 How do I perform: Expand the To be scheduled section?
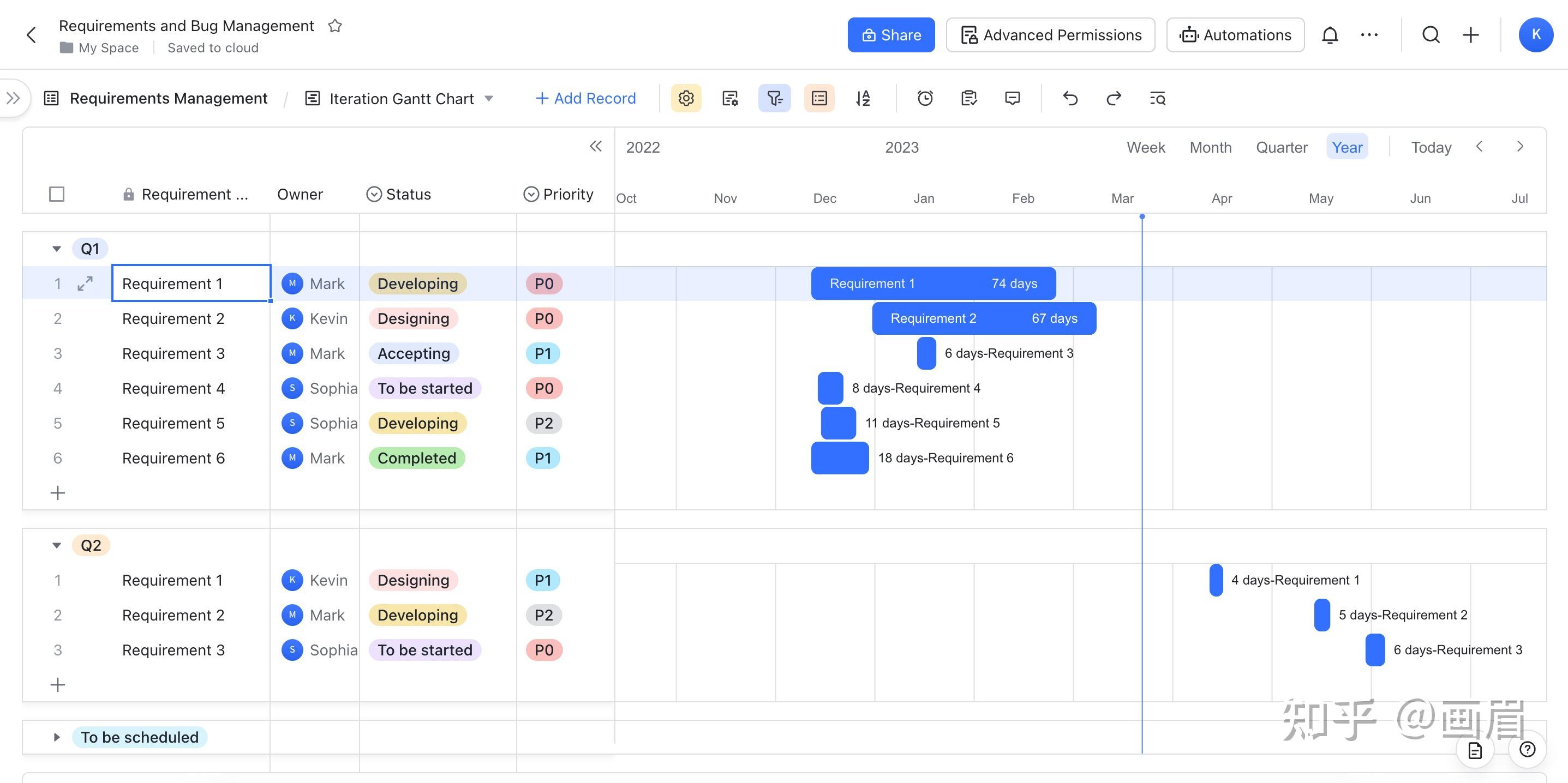(x=57, y=737)
